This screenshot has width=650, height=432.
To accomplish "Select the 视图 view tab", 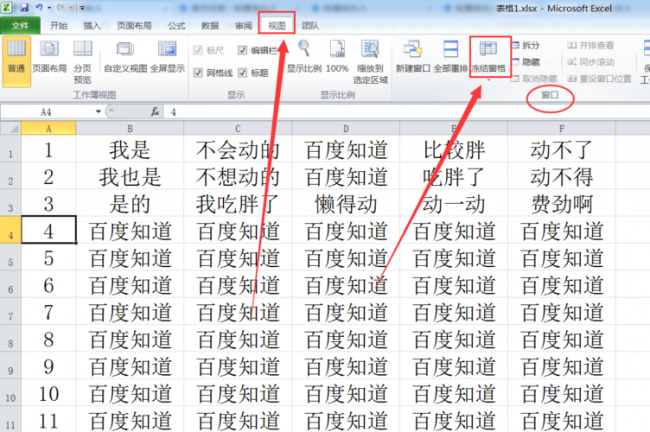I will pyautogui.click(x=277, y=26).
